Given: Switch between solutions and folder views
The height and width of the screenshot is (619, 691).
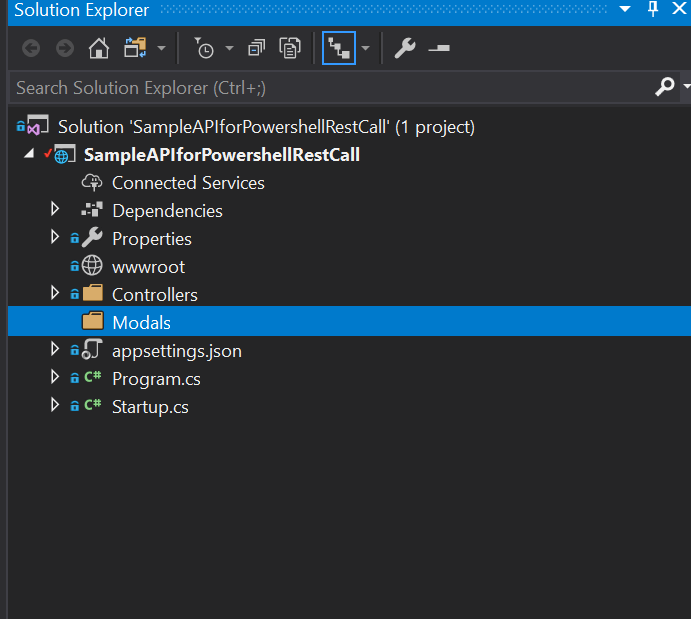Looking at the screenshot, I should click(135, 48).
